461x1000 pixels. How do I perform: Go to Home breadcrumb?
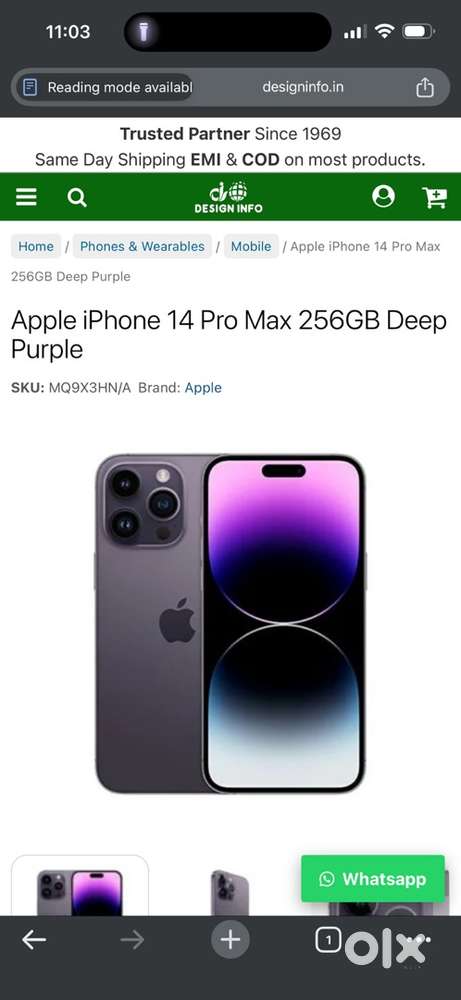coord(36,246)
